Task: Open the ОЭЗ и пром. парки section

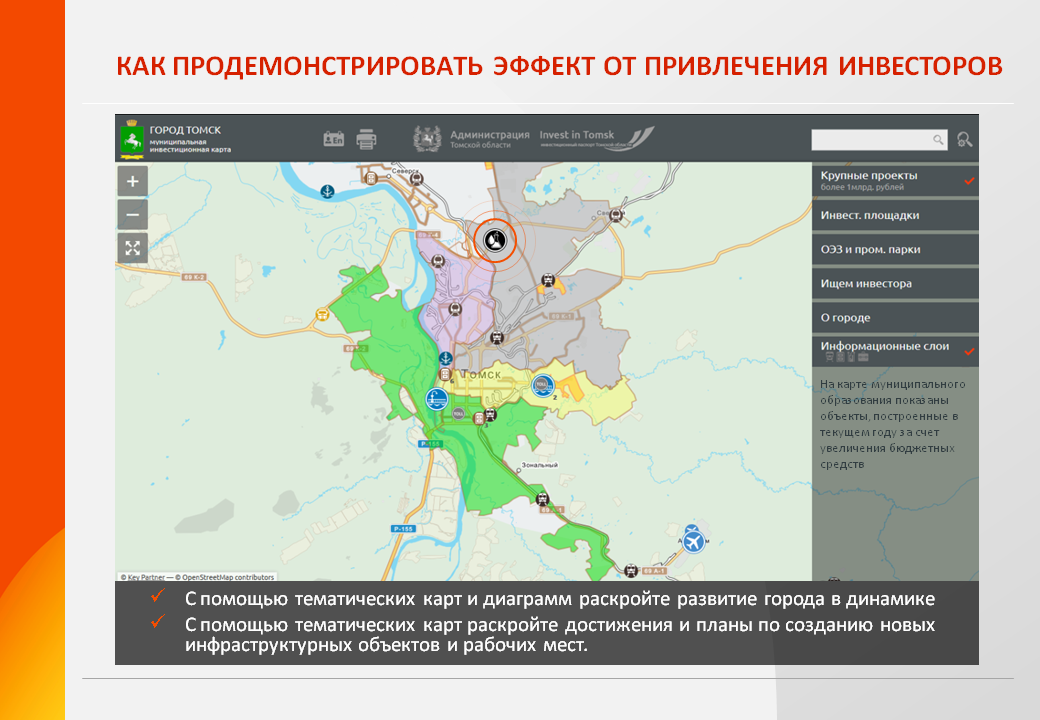Action: click(x=895, y=249)
